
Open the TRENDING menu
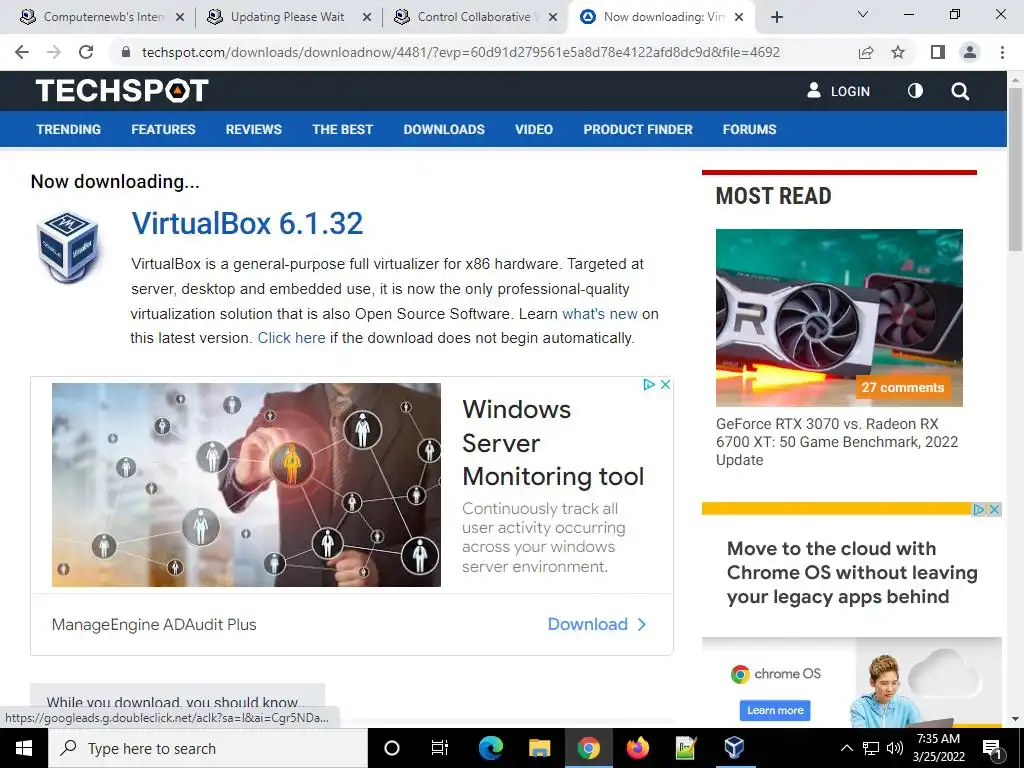click(x=69, y=129)
